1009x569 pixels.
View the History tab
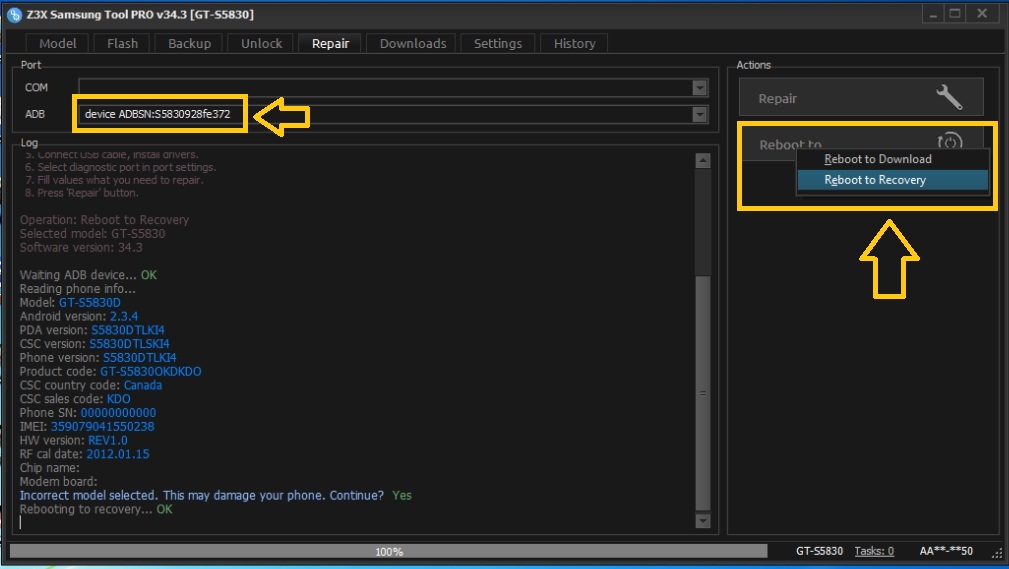click(x=574, y=43)
